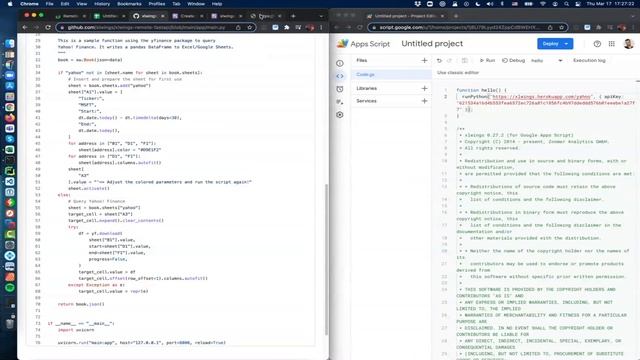Screen dimensions: 640x360
Task: Save project with the disk icon
Action: click(x=464, y=60)
